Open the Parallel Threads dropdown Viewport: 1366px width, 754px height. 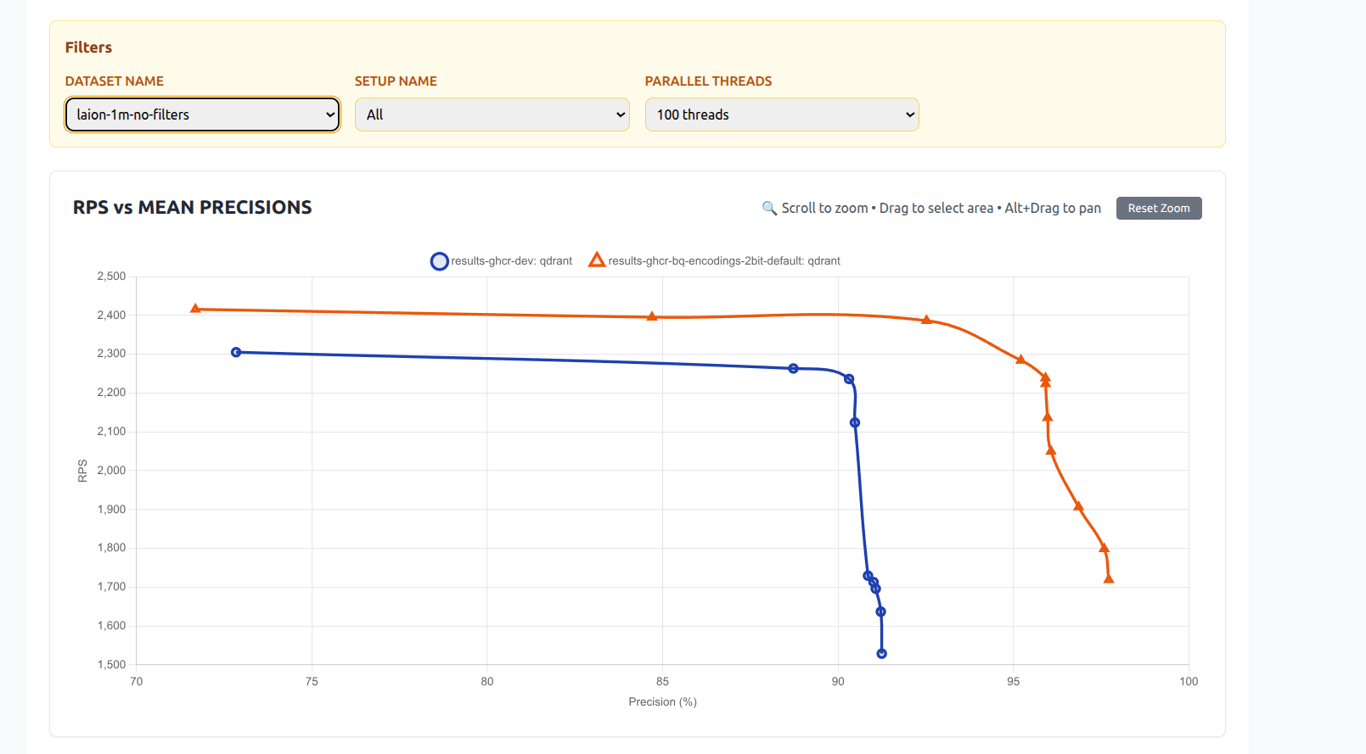click(782, 114)
